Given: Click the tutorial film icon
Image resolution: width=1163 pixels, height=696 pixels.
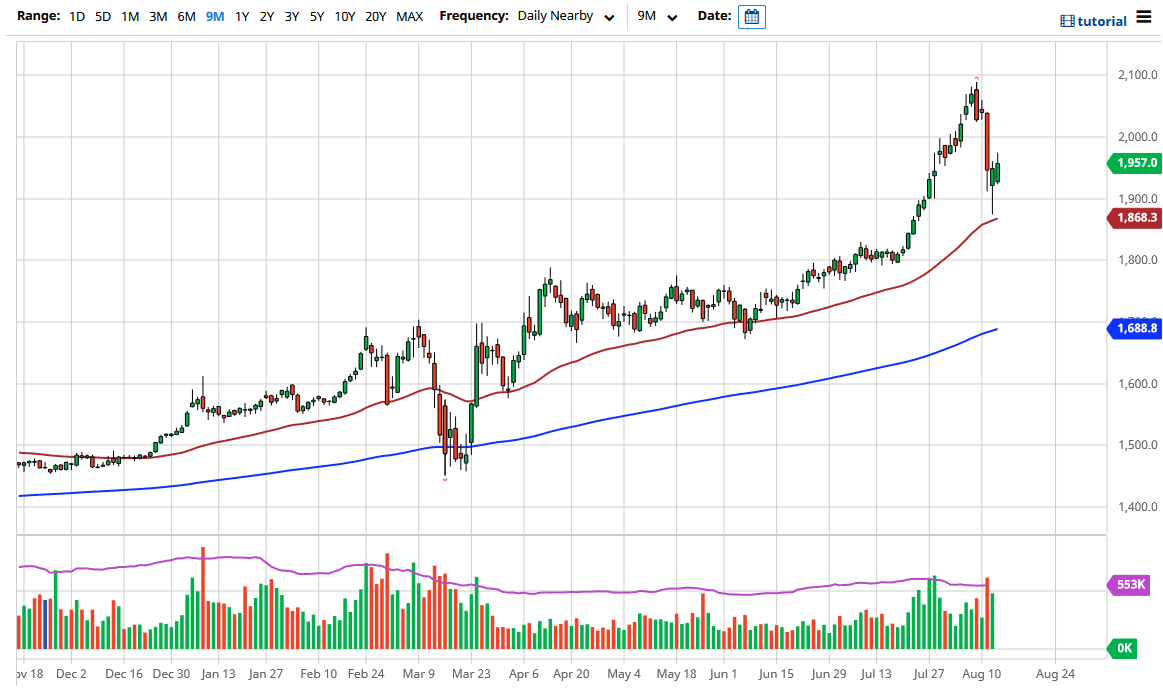Looking at the screenshot, I should click(1067, 21).
